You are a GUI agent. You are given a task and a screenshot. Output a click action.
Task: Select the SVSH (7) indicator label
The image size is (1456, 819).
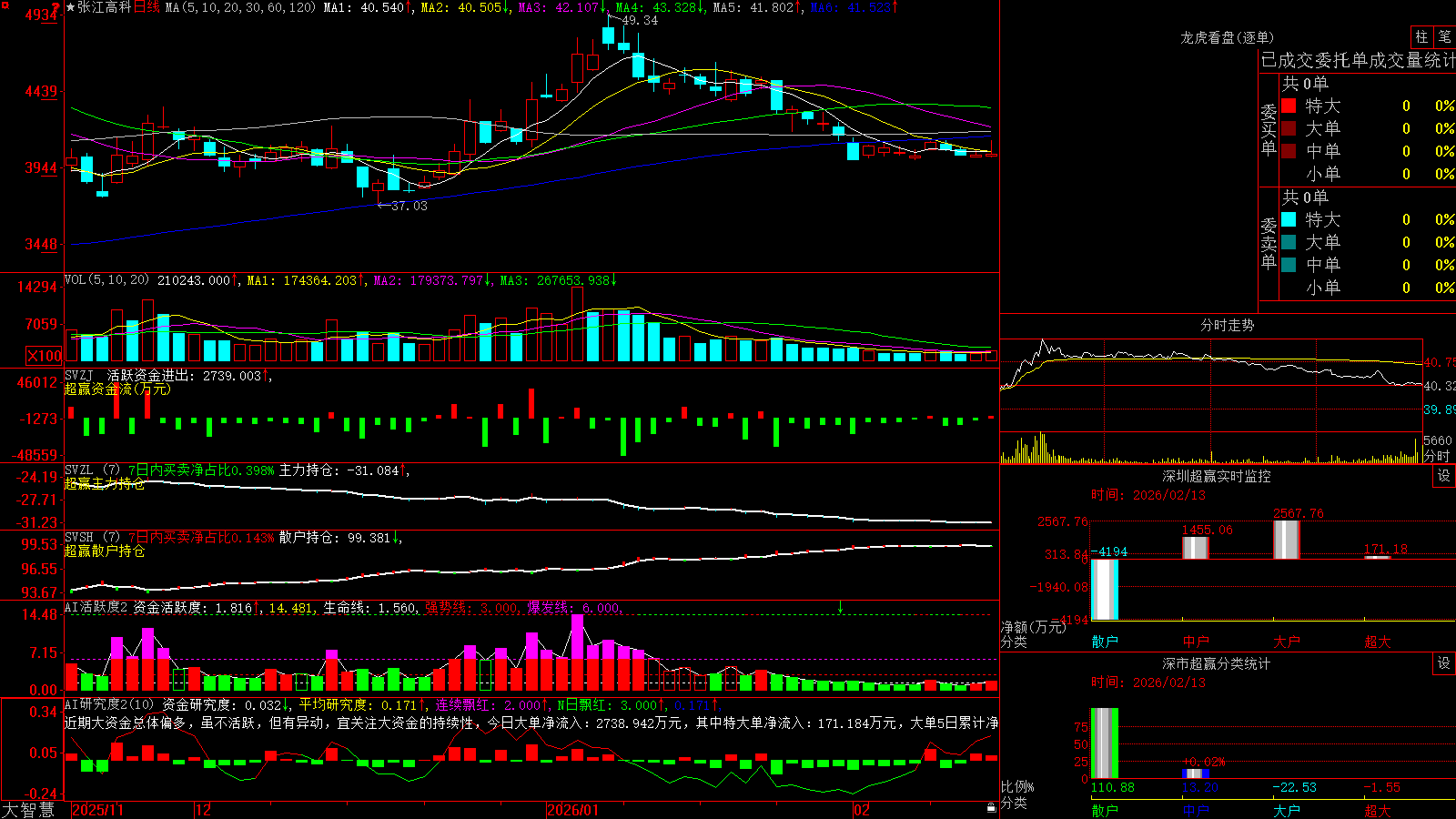(x=92, y=538)
